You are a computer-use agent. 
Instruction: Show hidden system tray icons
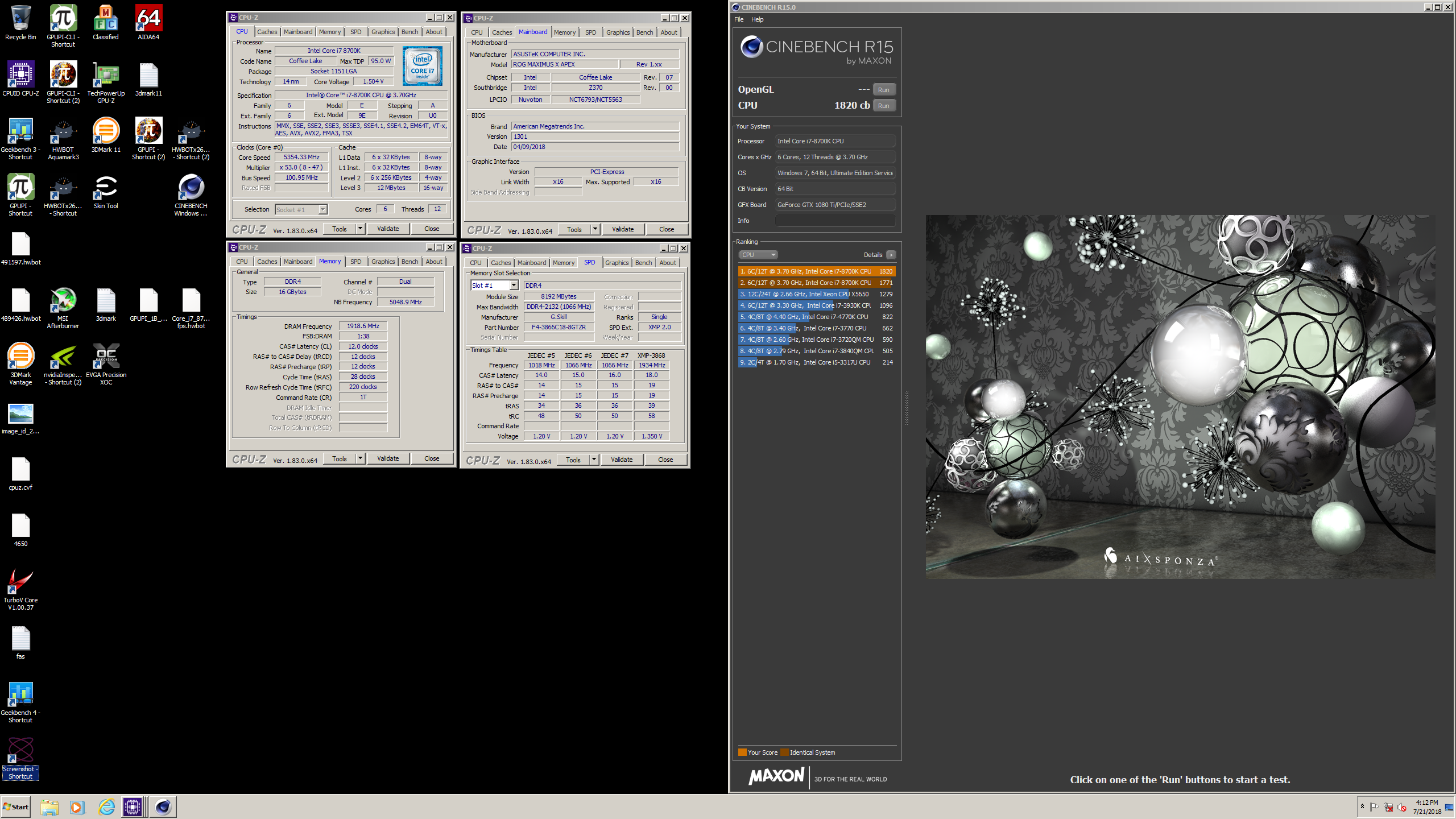pos(1362,806)
